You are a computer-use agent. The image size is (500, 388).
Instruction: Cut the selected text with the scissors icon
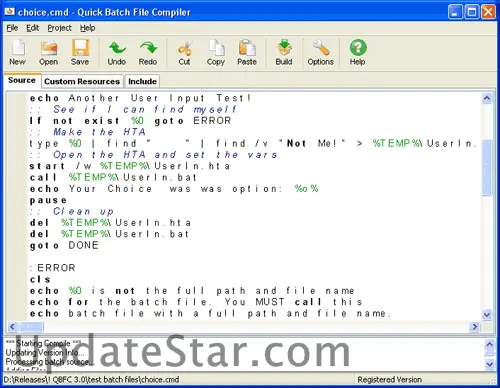click(x=184, y=53)
